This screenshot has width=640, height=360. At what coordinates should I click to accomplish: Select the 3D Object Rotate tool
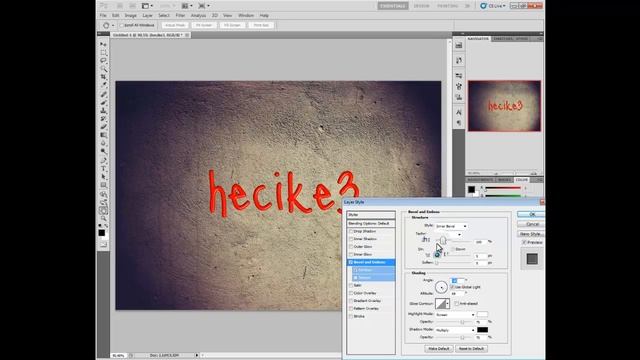click(x=103, y=194)
